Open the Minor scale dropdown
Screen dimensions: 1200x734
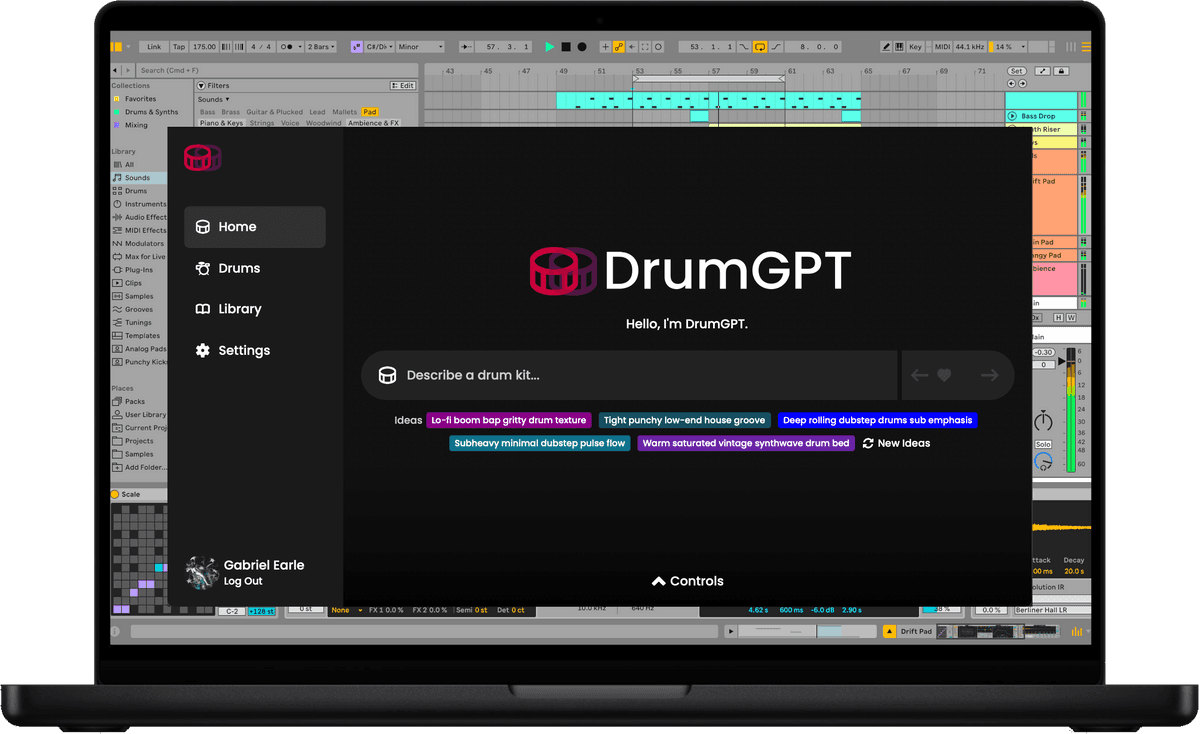pyautogui.click(x=420, y=47)
